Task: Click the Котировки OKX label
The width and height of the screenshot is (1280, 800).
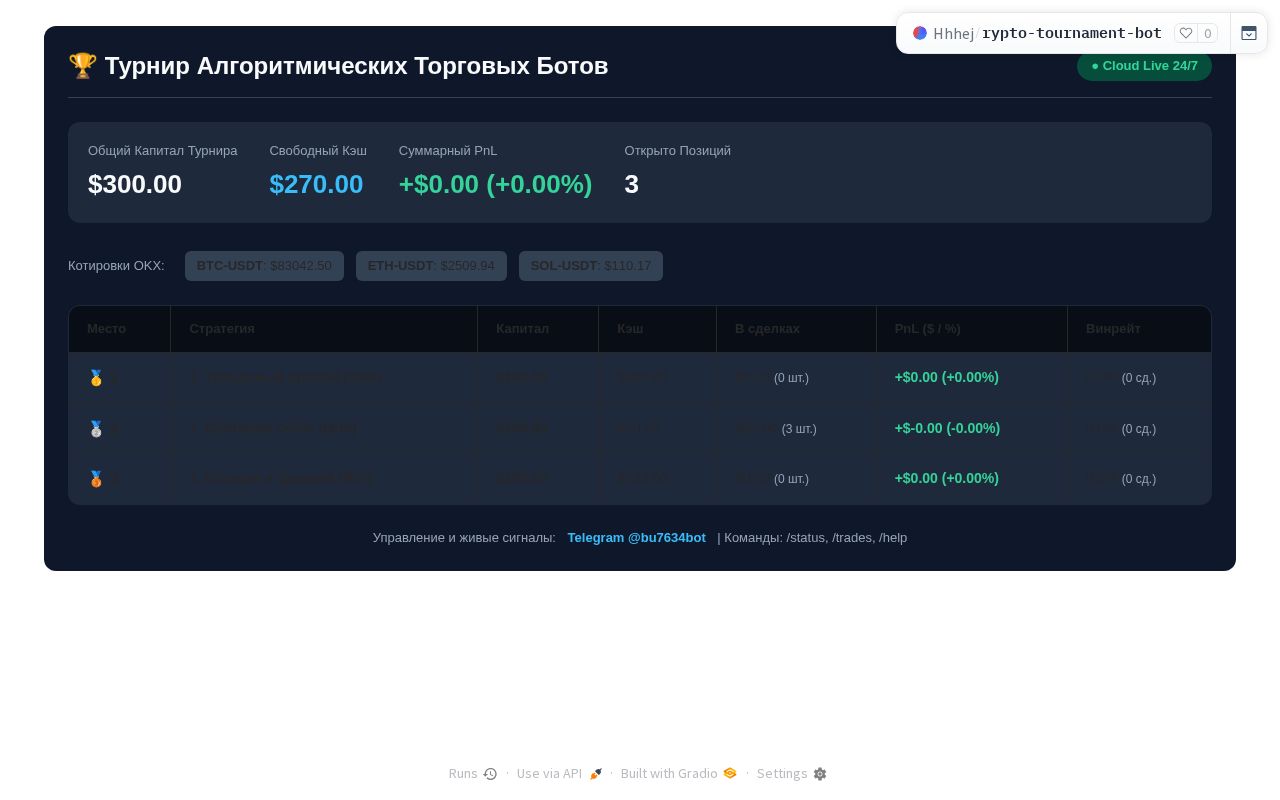Action: [x=116, y=265]
